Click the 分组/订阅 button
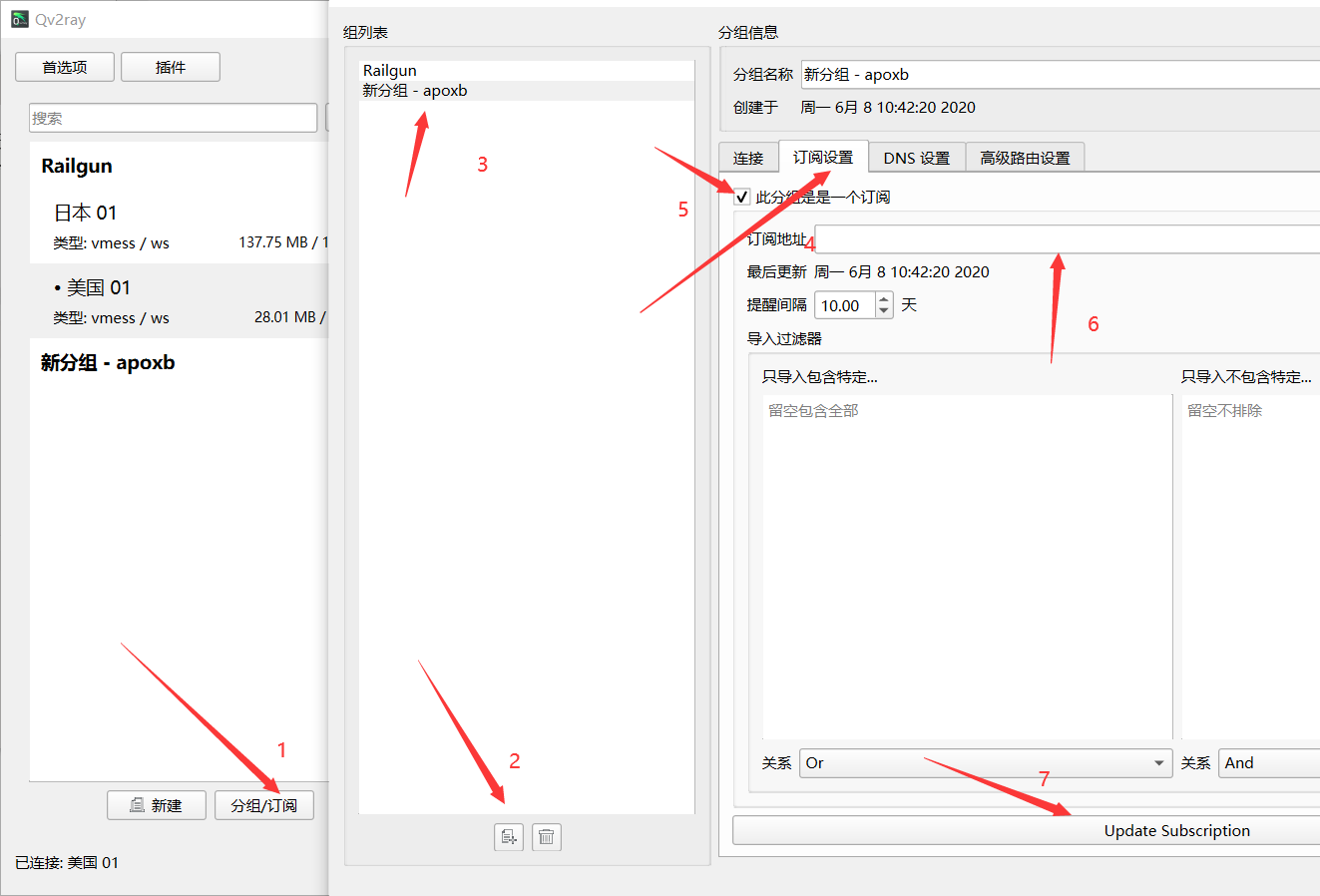The height and width of the screenshot is (896, 1320). pyautogui.click(x=264, y=805)
